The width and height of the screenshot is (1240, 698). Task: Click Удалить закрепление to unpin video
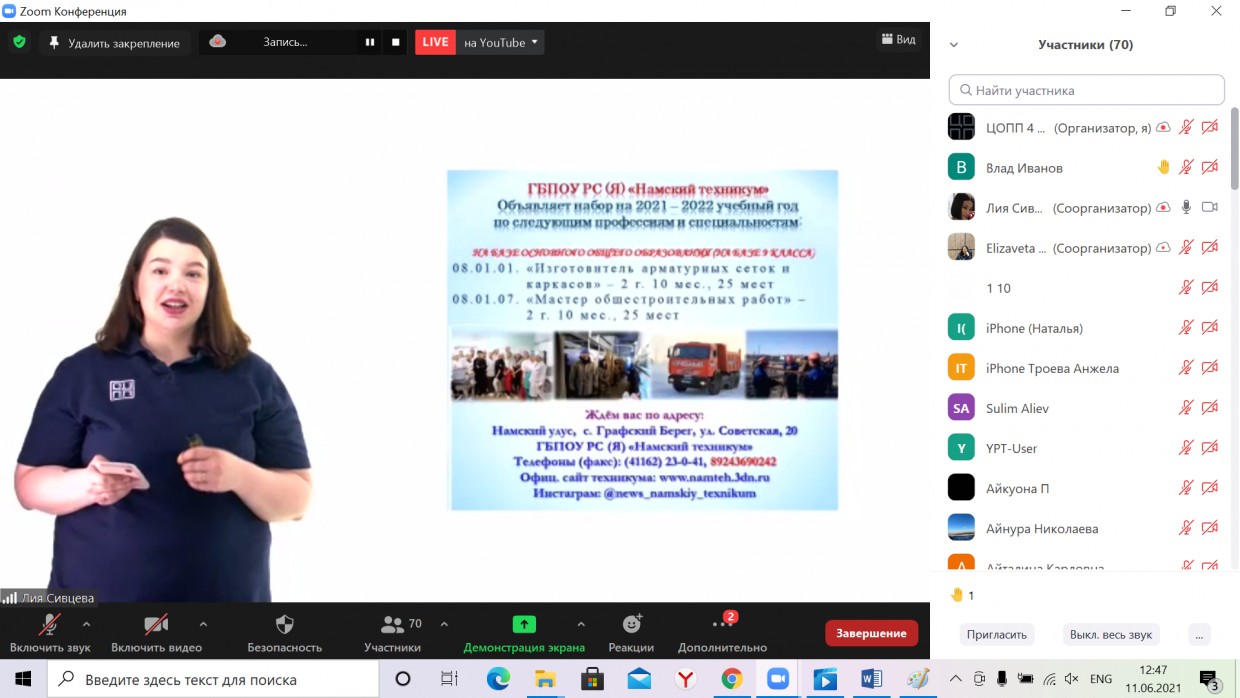(x=114, y=43)
